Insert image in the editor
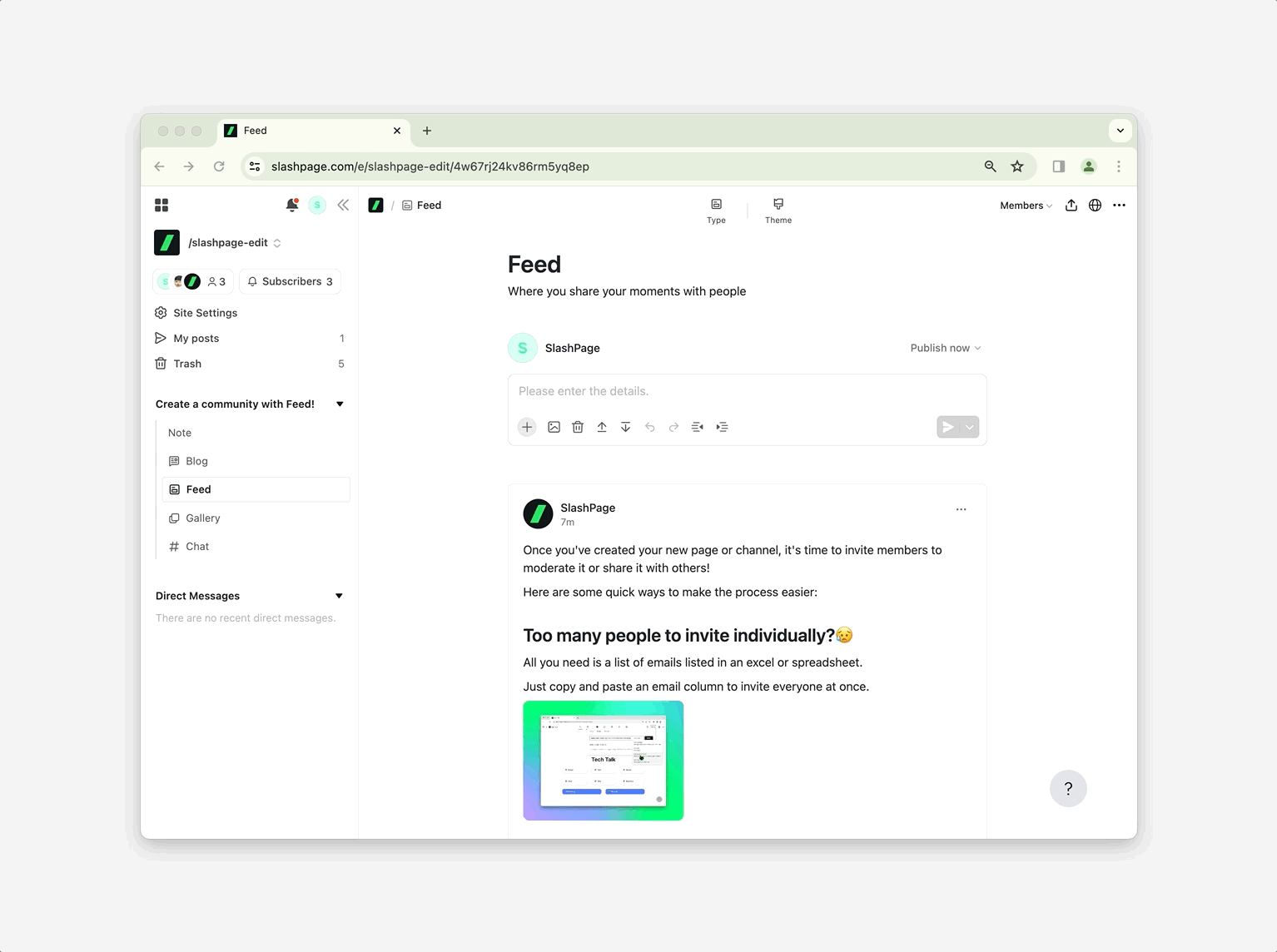Viewport: 1277px width, 952px height. click(x=554, y=427)
